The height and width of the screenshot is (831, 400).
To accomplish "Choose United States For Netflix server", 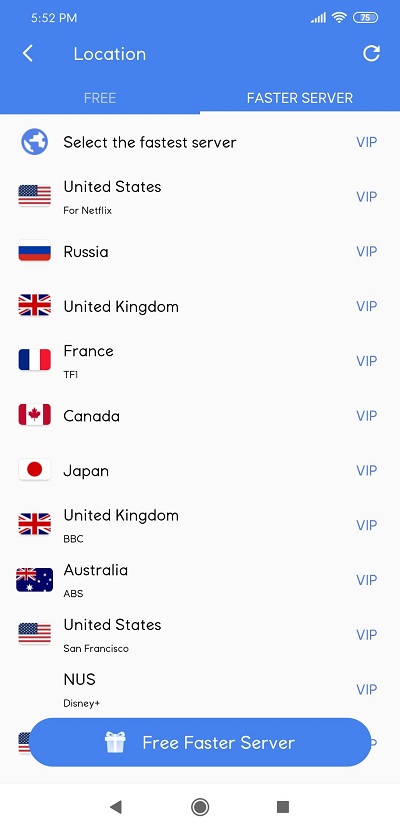I will tap(200, 197).
